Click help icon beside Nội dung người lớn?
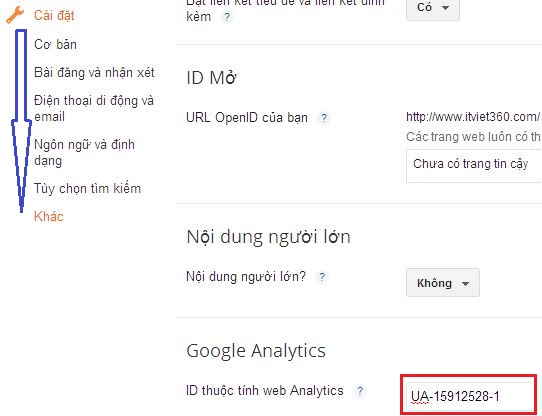 pyautogui.click(x=322, y=277)
